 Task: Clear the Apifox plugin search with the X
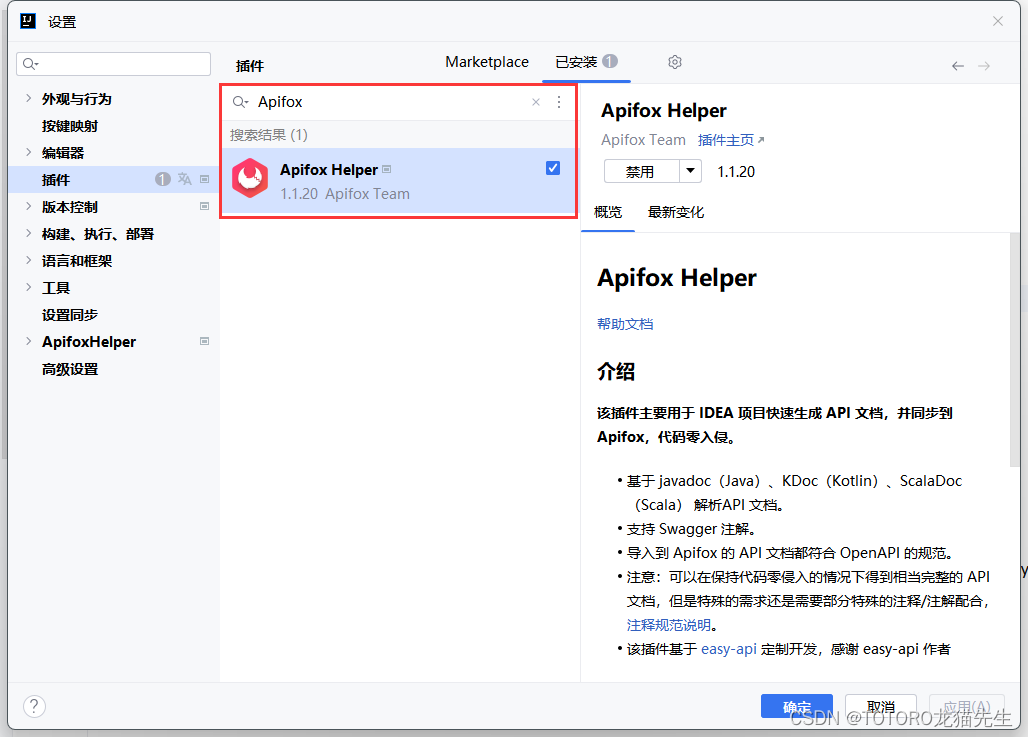click(x=535, y=102)
